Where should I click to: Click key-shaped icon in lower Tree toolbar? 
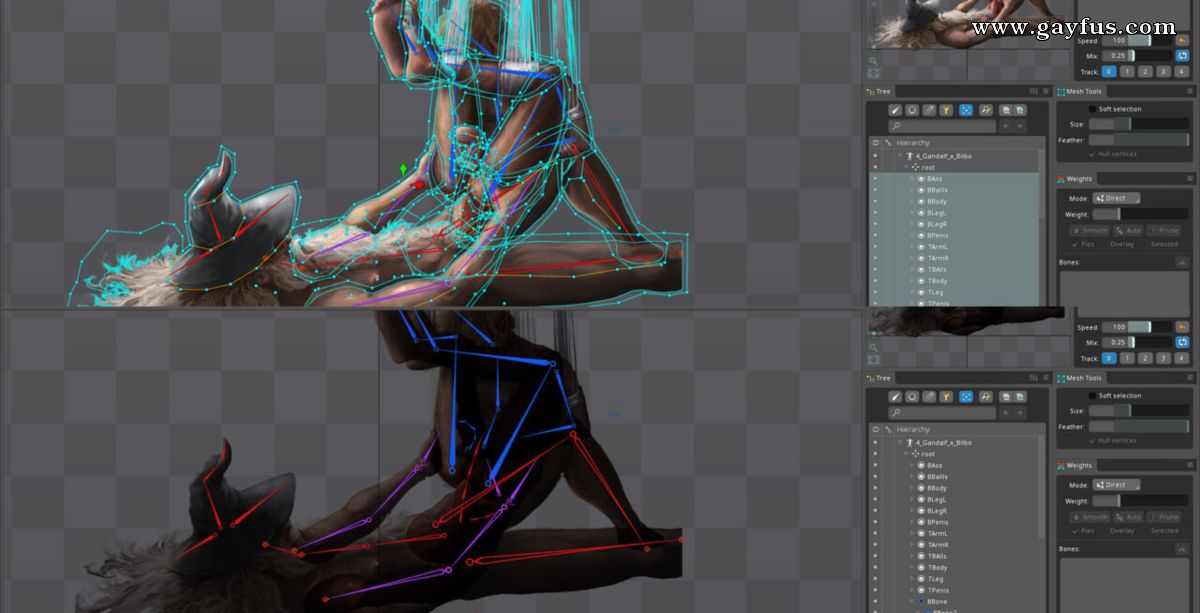[x=985, y=397]
